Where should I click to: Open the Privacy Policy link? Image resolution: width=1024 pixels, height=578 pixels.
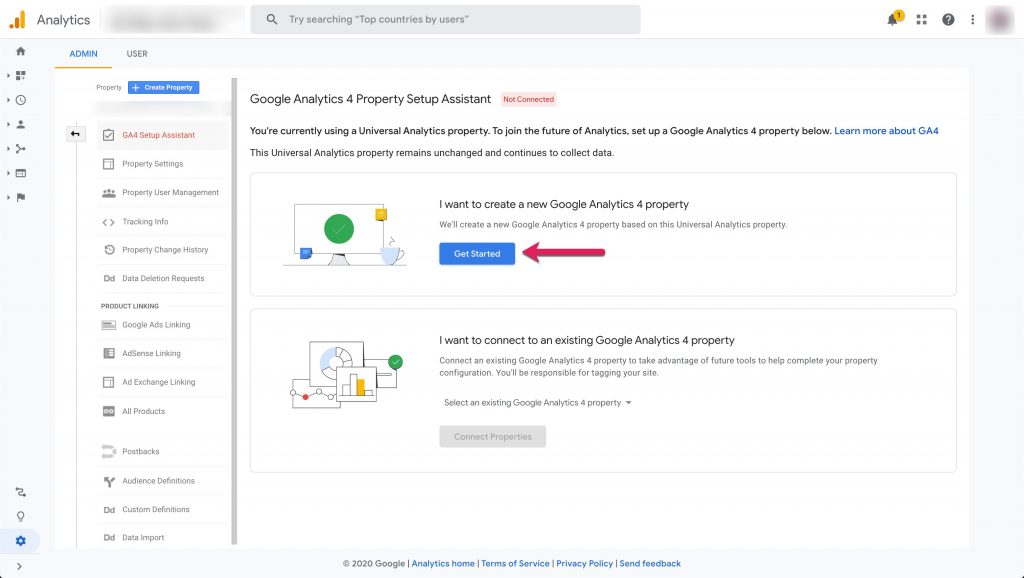click(584, 564)
